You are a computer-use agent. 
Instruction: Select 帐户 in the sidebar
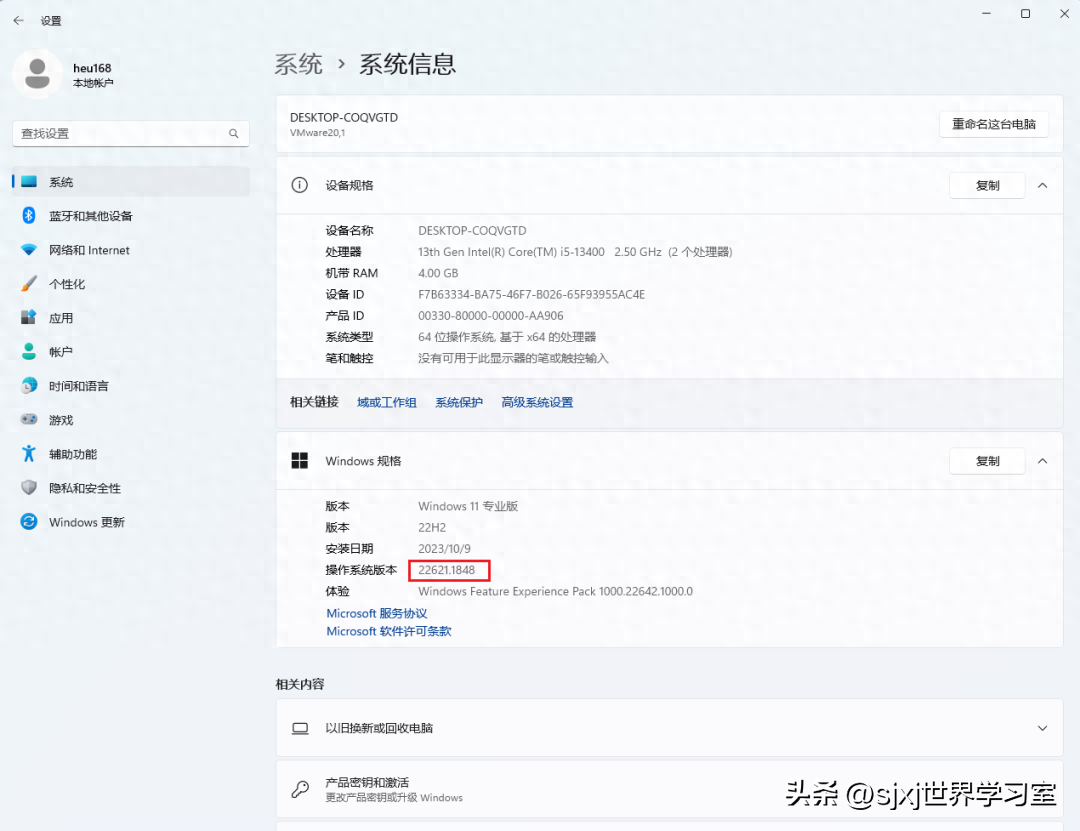131,351
